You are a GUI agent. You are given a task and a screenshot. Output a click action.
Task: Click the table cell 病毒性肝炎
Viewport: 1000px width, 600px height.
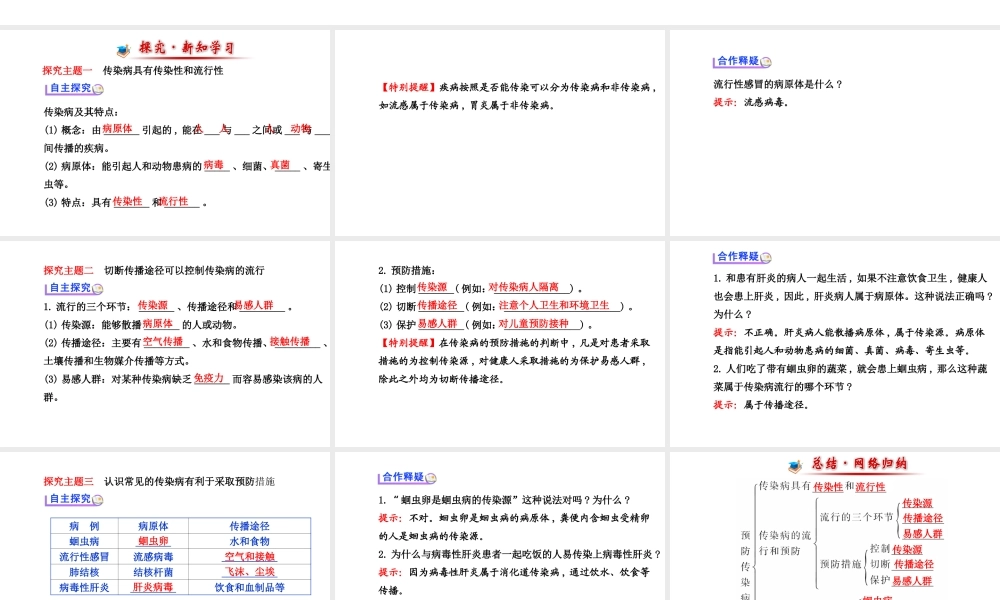tap(84, 587)
